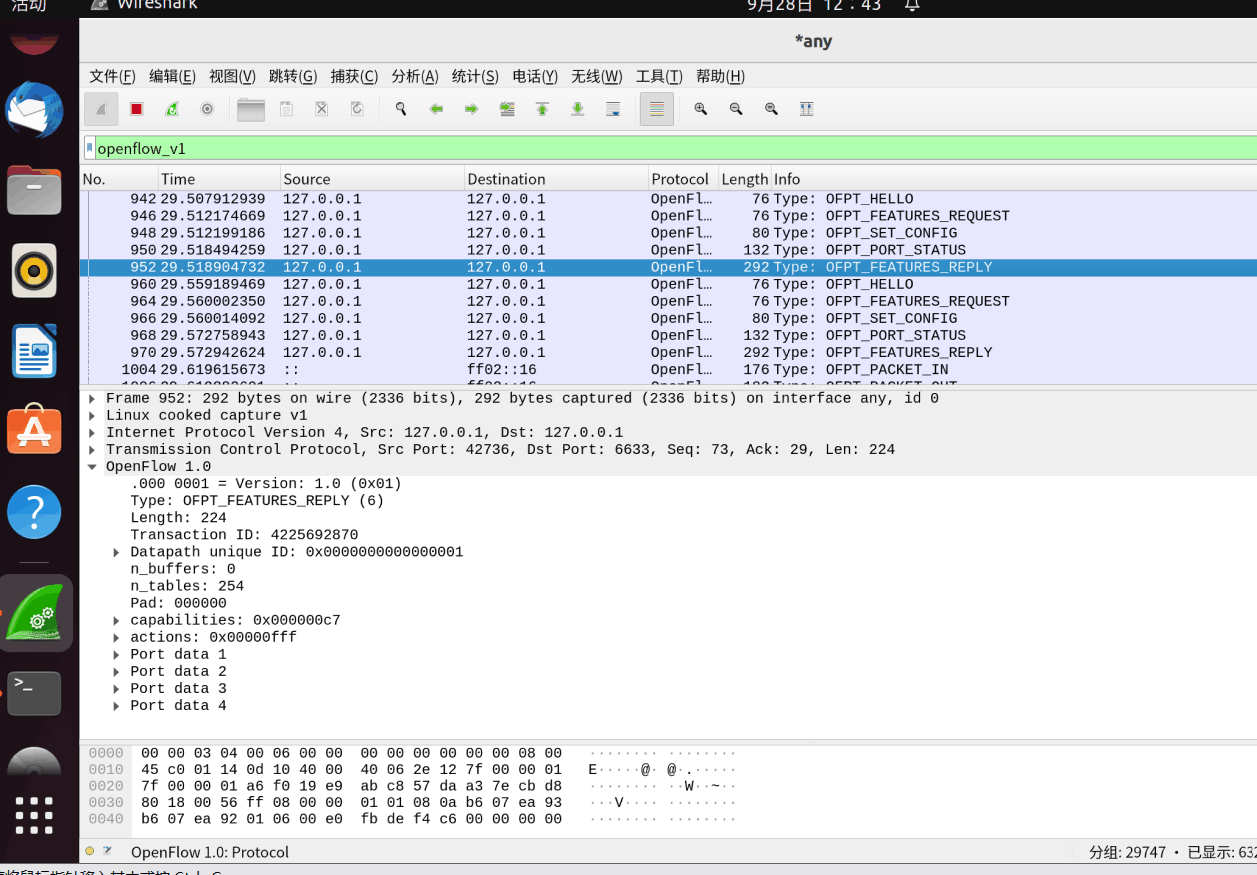Viewport: 1257px width, 875px height.
Task: Open the 工具(T) menu
Action: coord(659,76)
